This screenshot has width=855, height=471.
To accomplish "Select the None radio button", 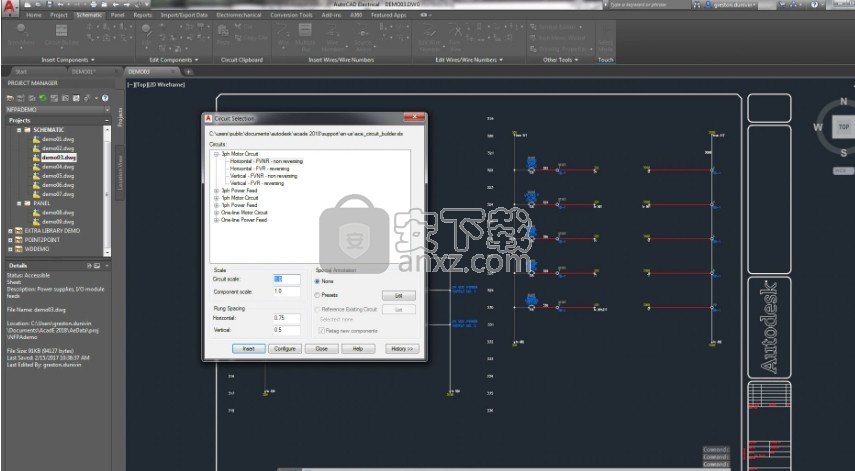I will (x=317, y=281).
